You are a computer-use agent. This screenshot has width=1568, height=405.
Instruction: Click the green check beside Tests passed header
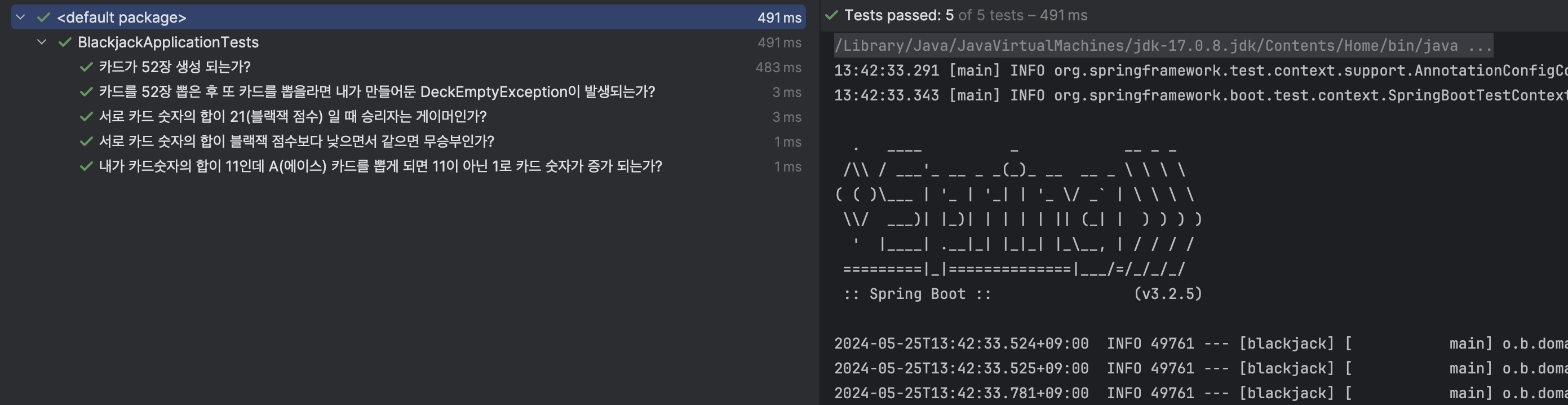(x=831, y=15)
